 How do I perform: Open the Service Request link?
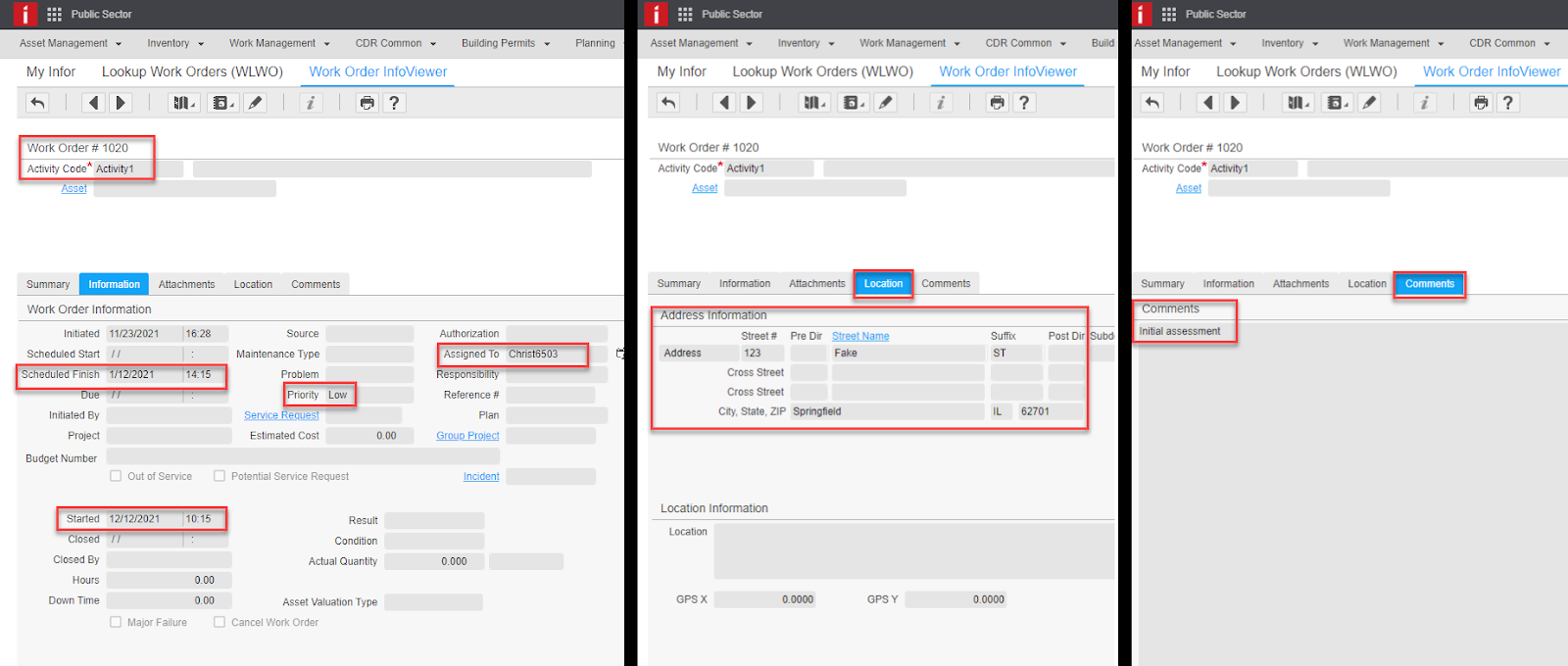click(x=281, y=415)
